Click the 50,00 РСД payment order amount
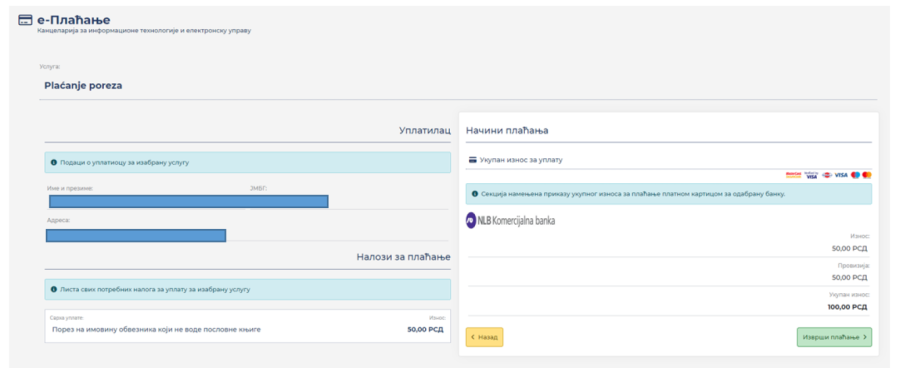This screenshot has height=368, width=900. tap(425, 330)
